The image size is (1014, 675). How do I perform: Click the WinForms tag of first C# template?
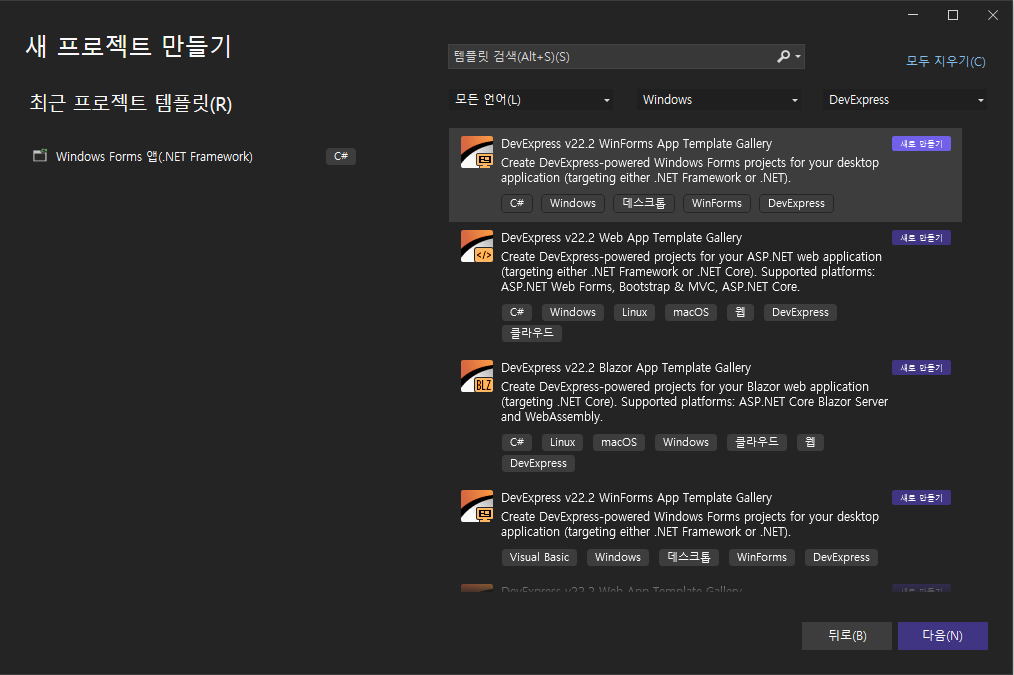point(717,203)
